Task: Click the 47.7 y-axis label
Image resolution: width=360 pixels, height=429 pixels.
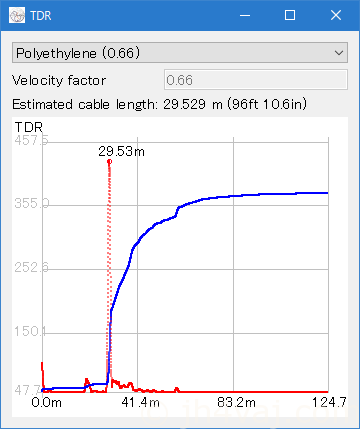Action: pos(28,390)
